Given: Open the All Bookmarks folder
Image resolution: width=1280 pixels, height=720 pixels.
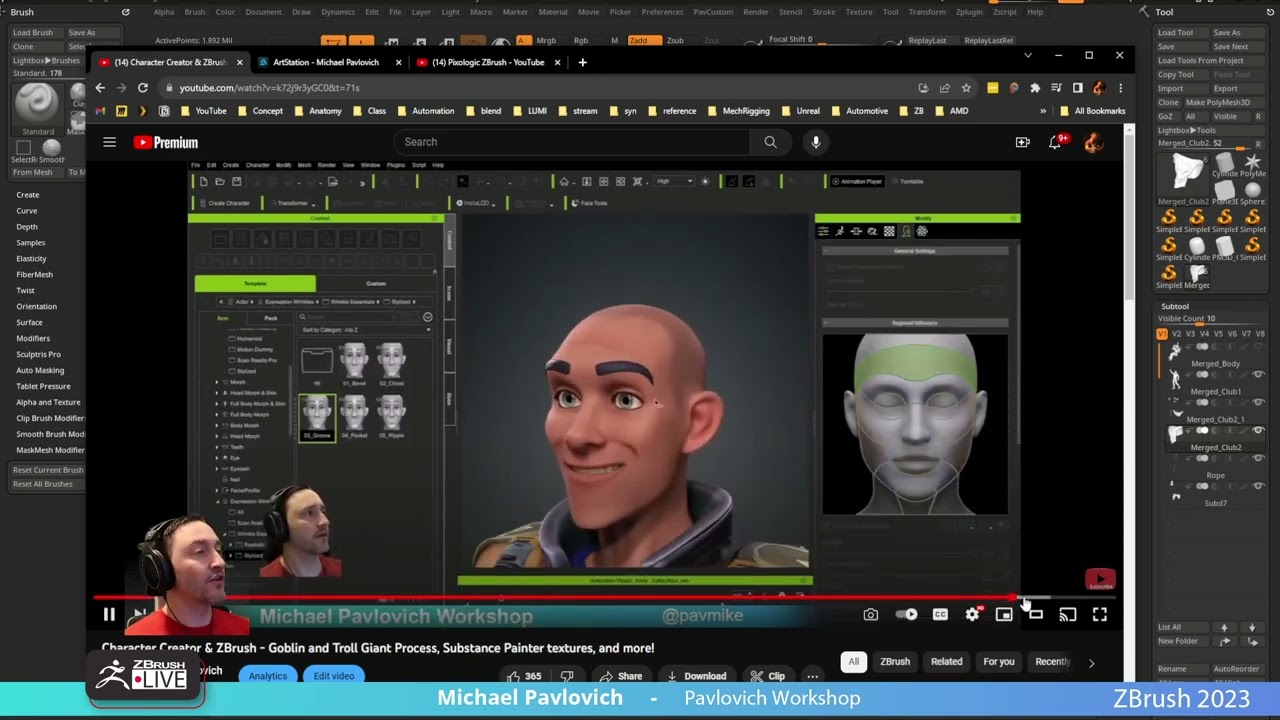Looking at the screenshot, I should coord(1092,111).
